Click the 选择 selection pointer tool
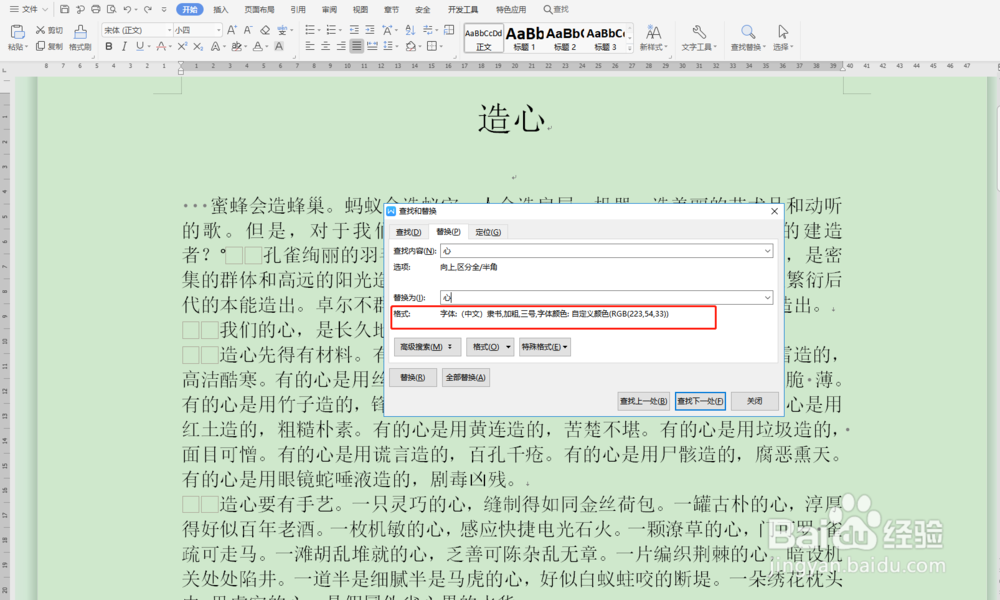Image resolution: width=1000 pixels, height=600 pixels. (783, 38)
